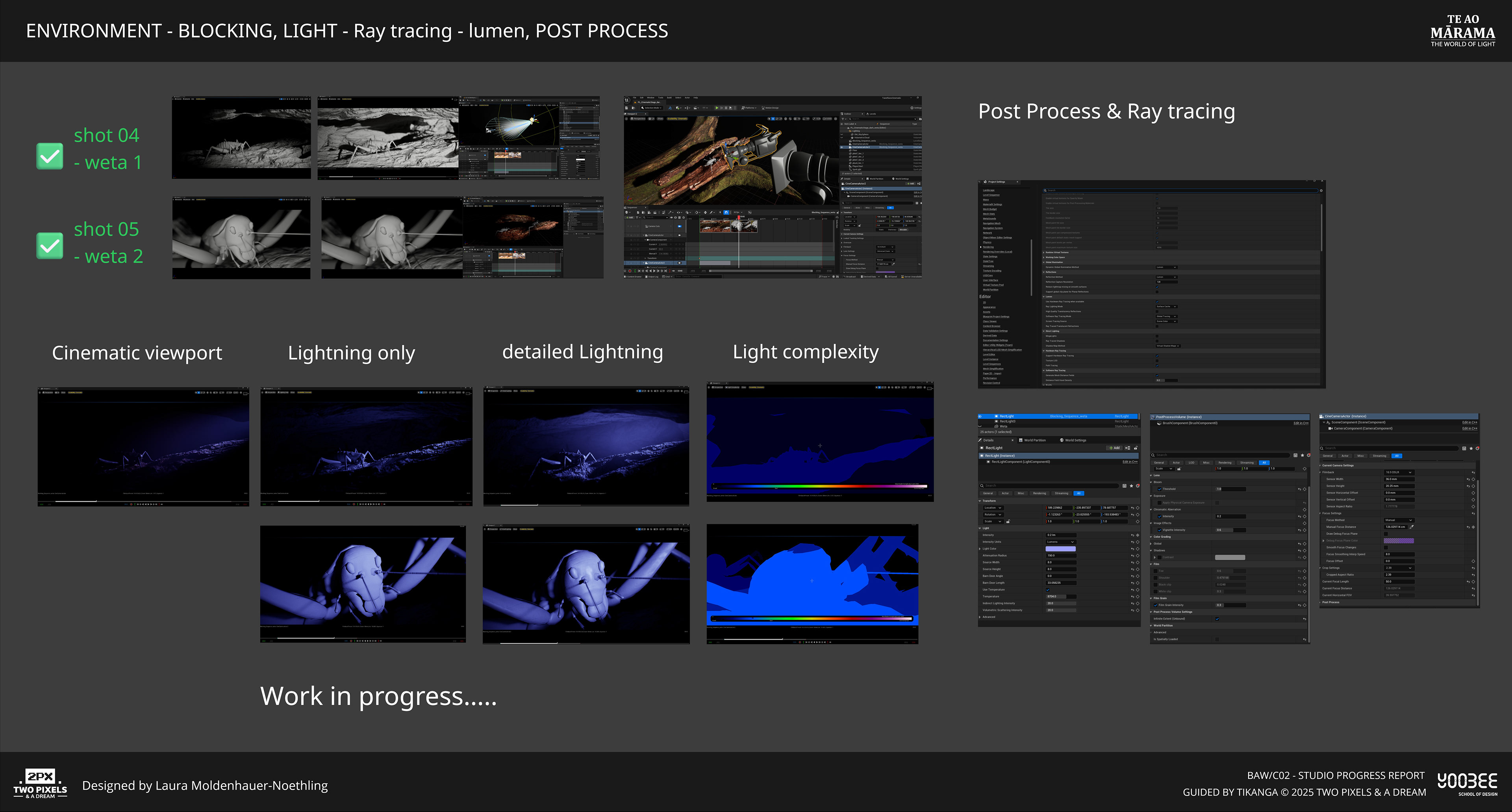The height and width of the screenshot is (812, 1512).
Task: Click the table view icon in RectLight search bar
Action: 1125,485
